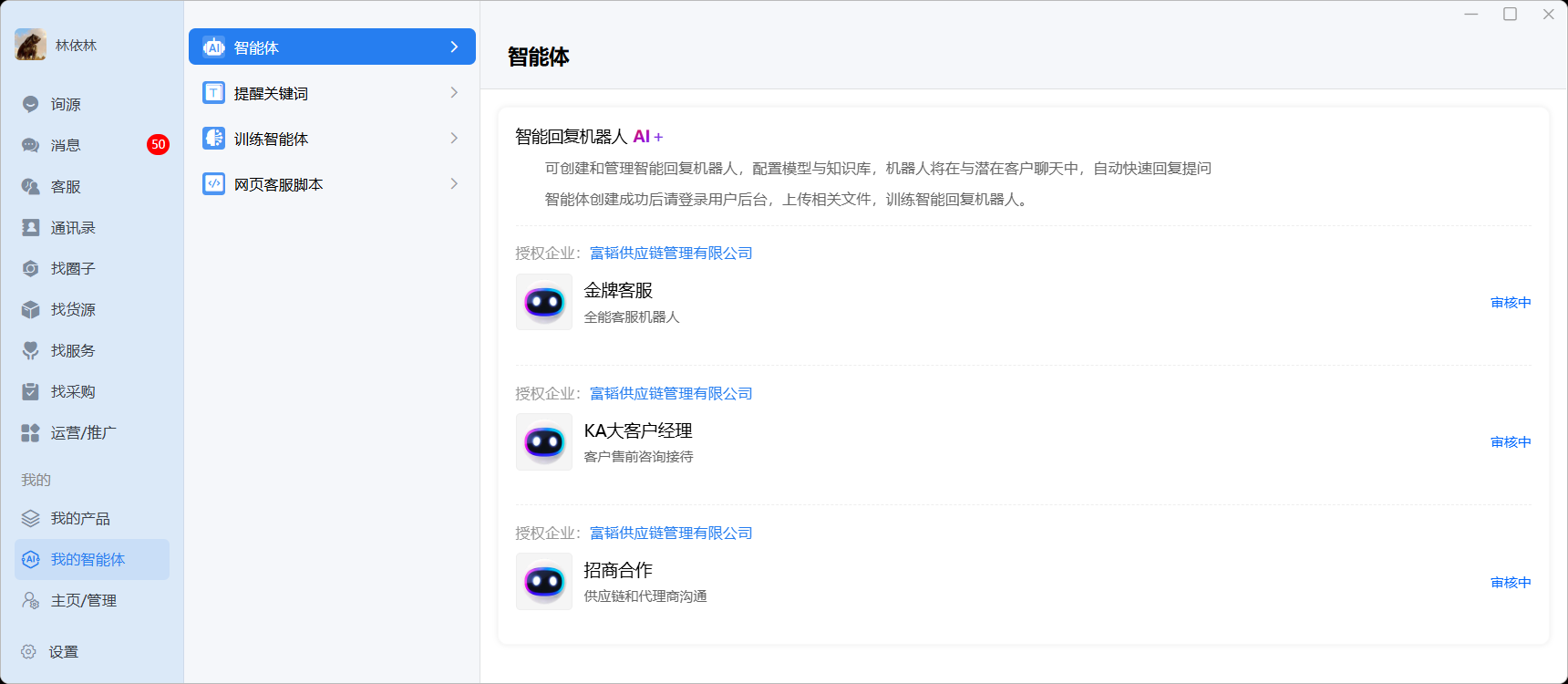This screenshot has height=684, width=1568.
Task: Open company link above 招商合作
Action: pos(671,534)
